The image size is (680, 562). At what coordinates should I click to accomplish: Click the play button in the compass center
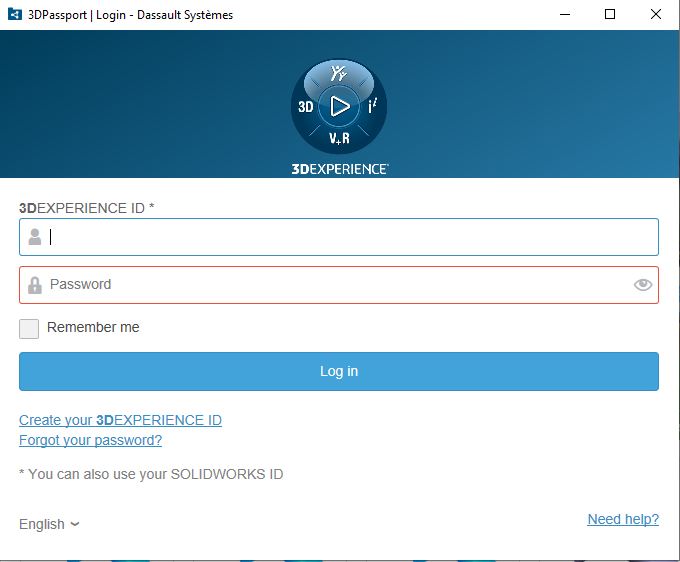(x=339, y=105)
